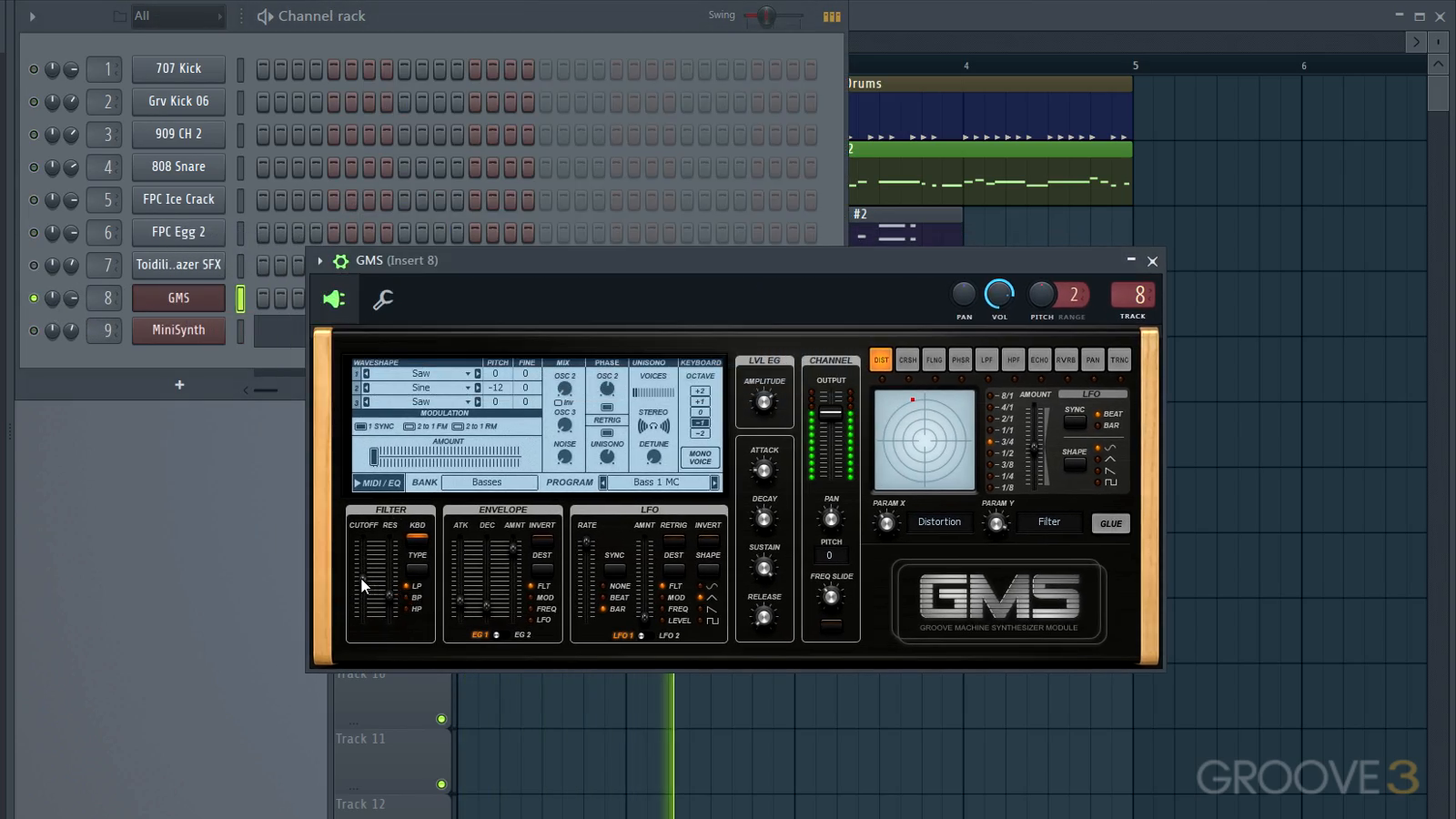Open the All channel filter dropdown
This screenshot has height=819, width=1456.
pyautogui.click(x=177, y=16)
